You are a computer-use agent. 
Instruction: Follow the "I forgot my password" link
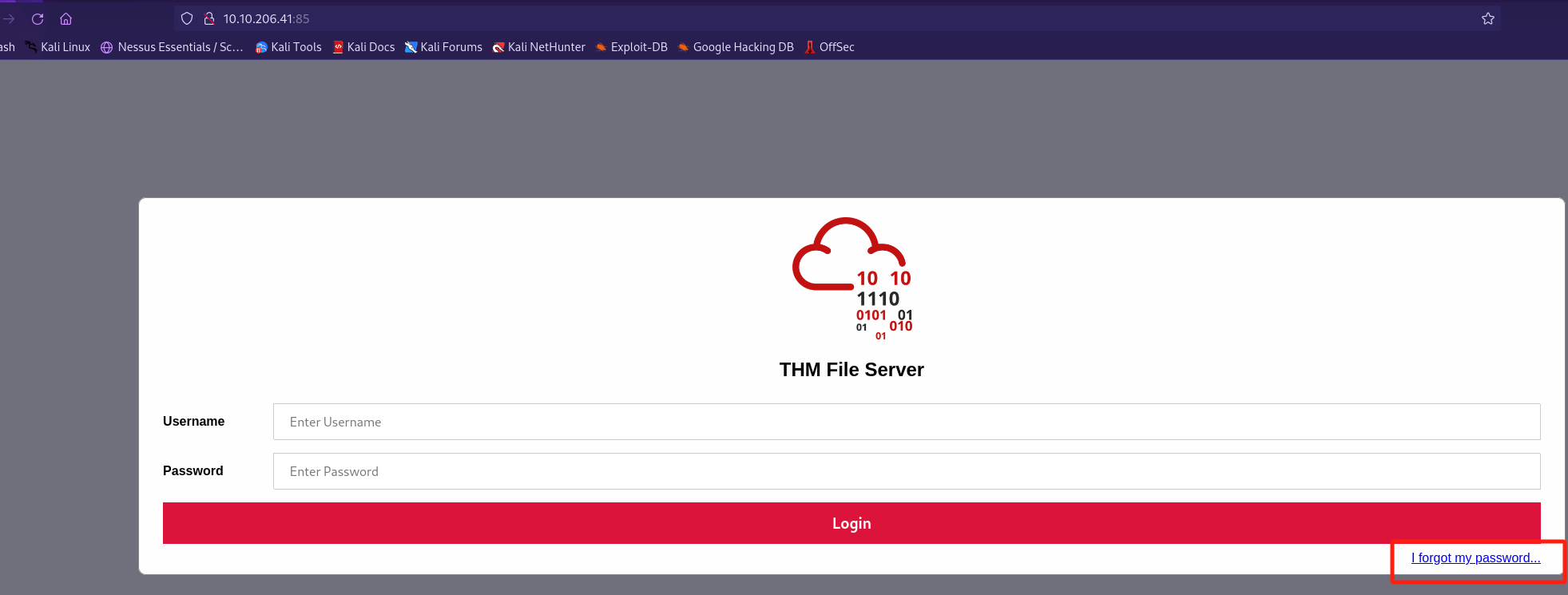(x=1475, y=557)
